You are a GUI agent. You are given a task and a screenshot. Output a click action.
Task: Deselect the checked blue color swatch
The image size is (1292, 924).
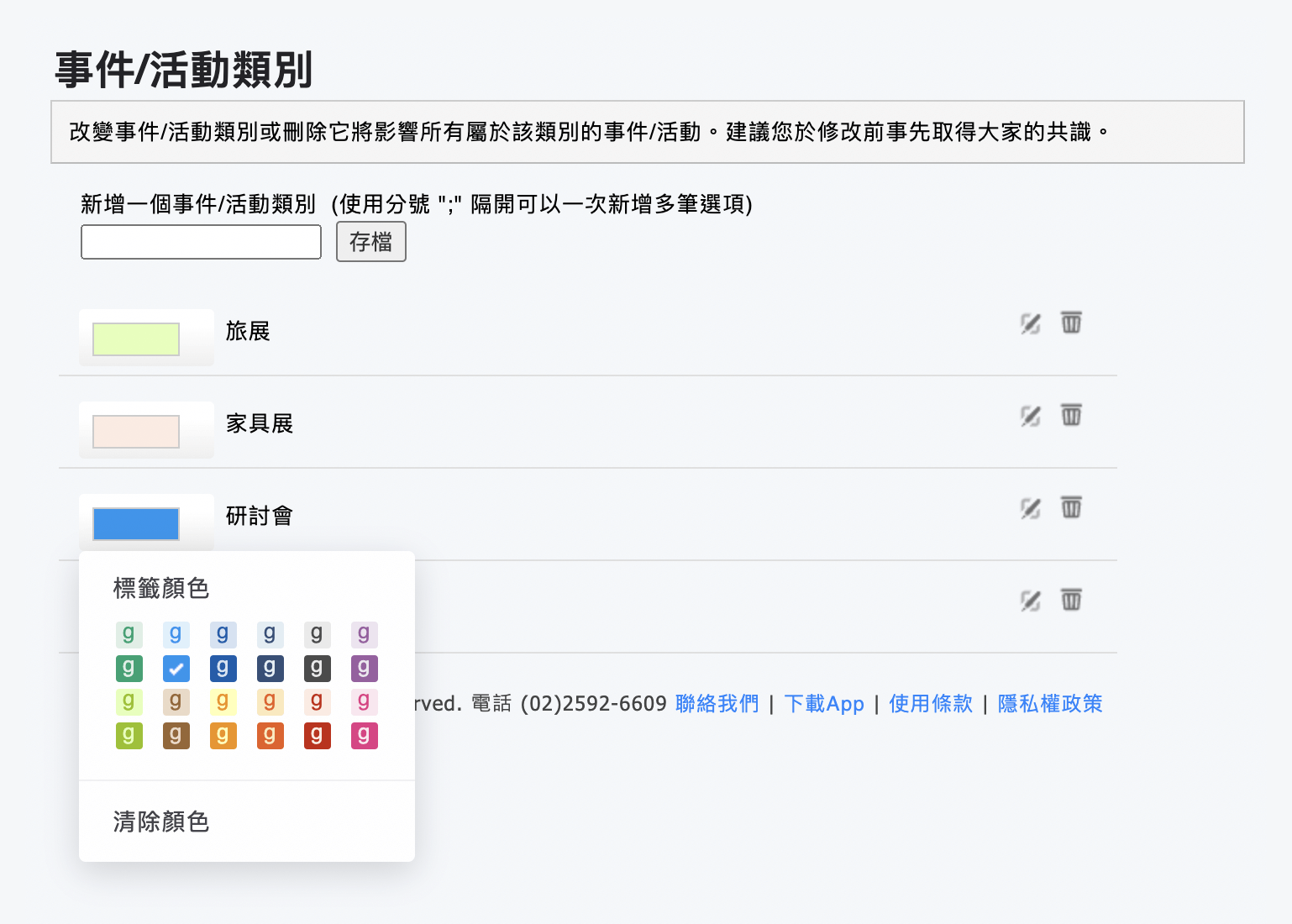[x=176, y=669]
